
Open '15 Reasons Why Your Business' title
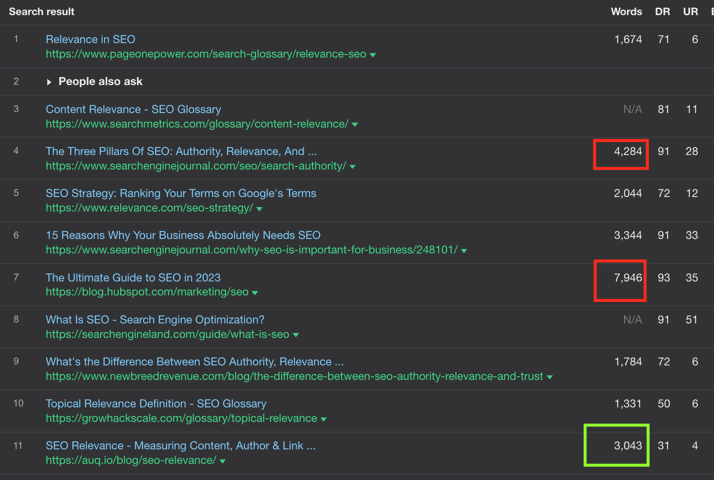point(183,235)
